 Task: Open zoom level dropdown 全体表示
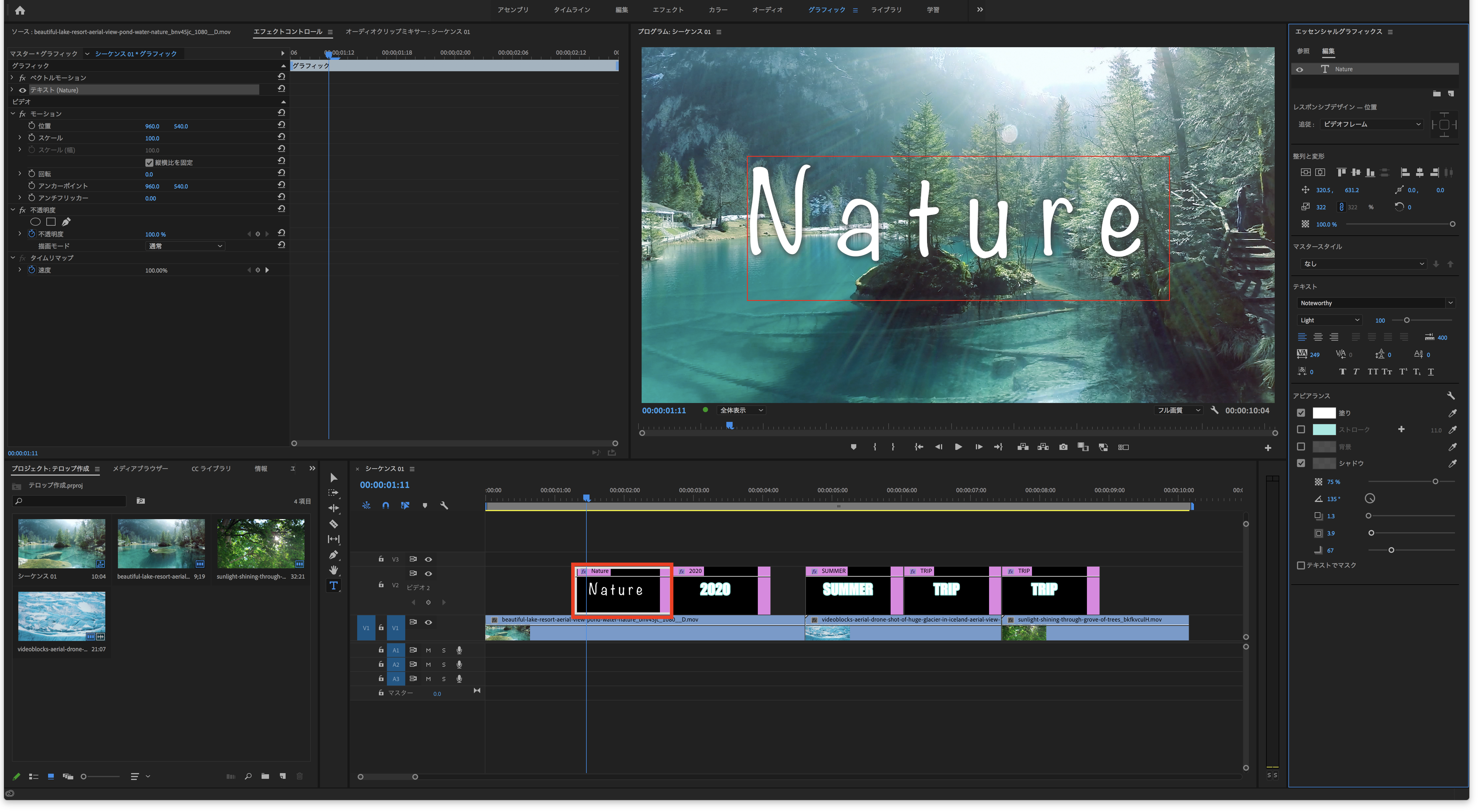tap(742, 410)
